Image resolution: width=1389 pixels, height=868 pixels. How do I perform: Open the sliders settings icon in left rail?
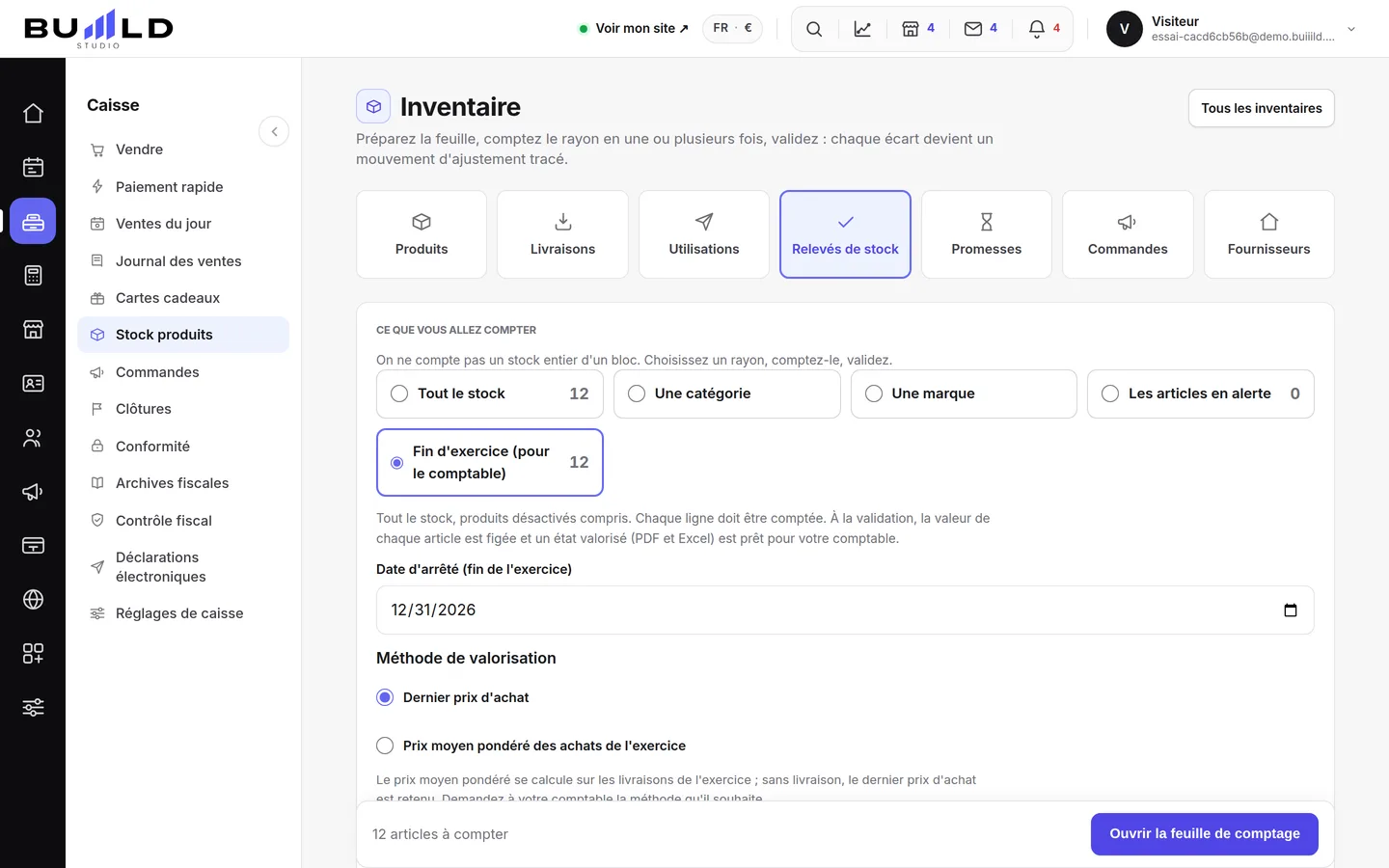pos(33,708)
